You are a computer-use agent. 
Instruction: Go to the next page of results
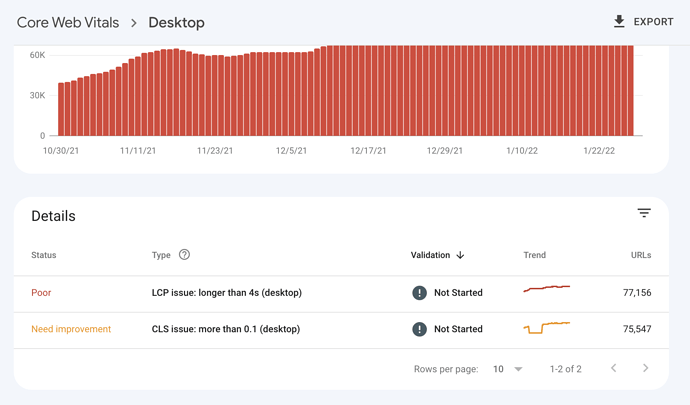[x=645, y=368]
